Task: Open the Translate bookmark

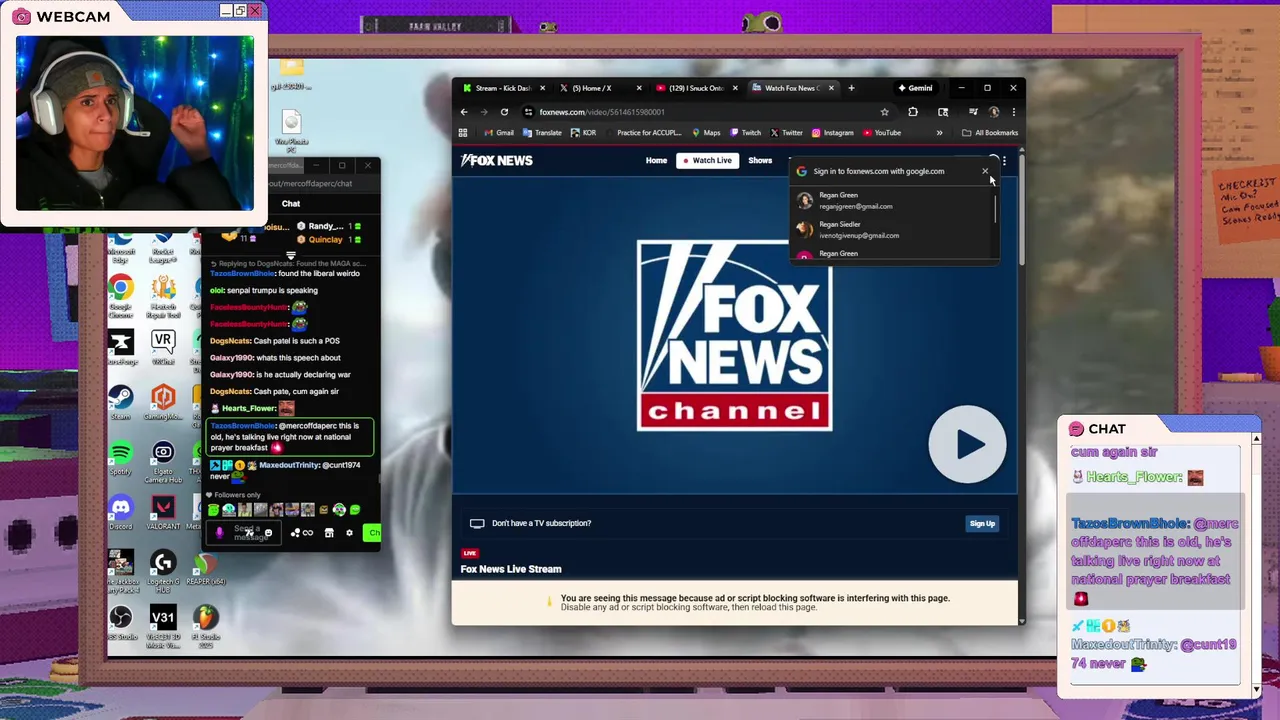Action: (x=542, y=133)
